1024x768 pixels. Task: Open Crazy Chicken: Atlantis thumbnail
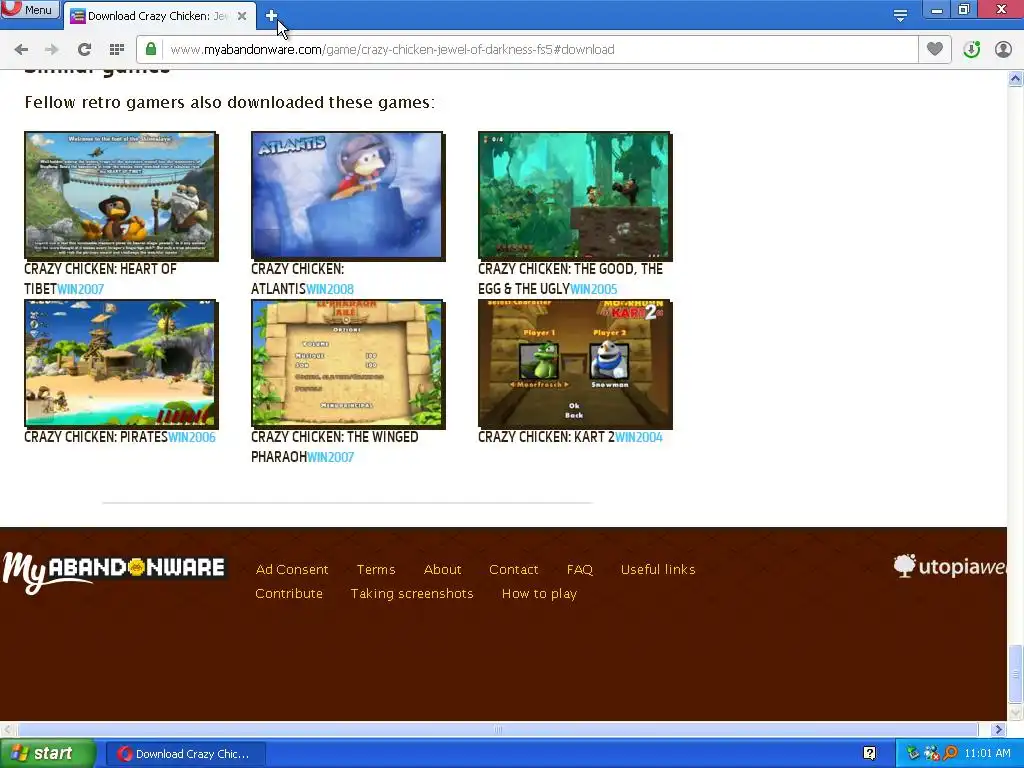(348, 196)
